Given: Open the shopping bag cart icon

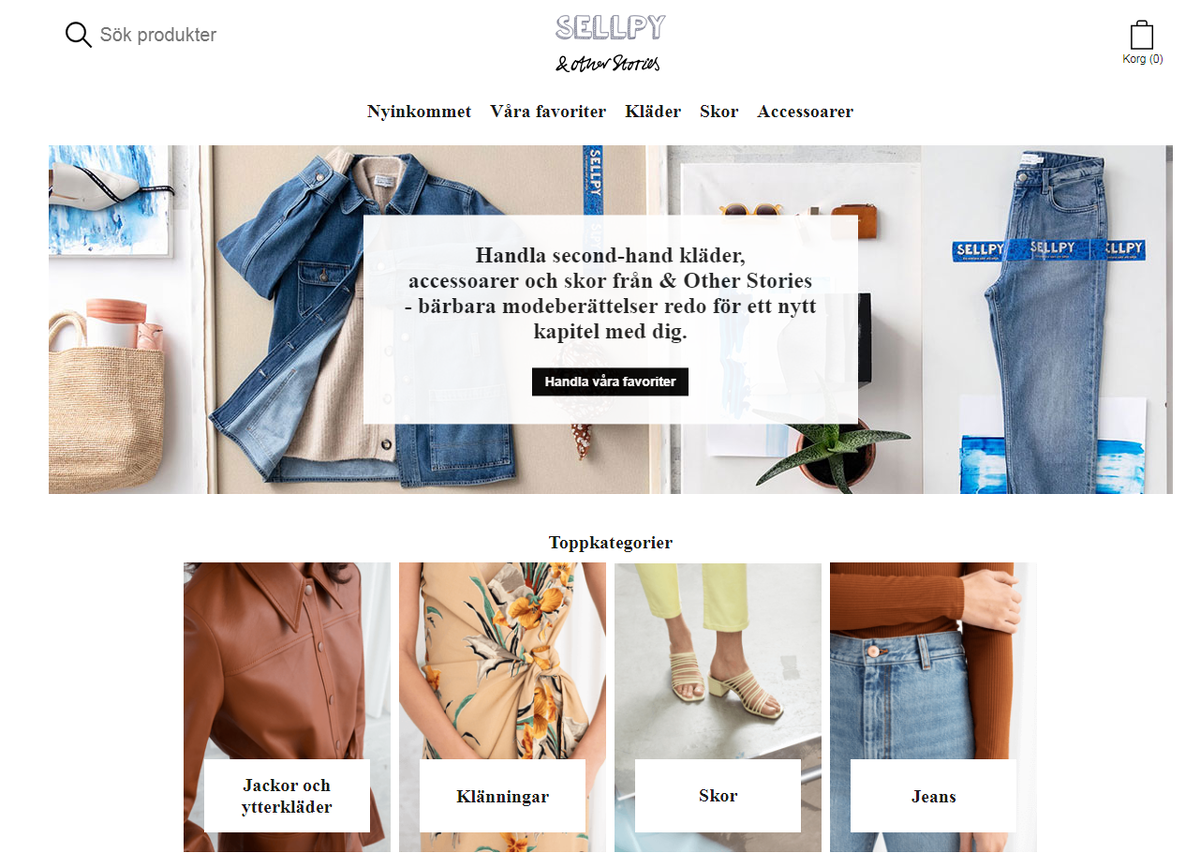Looking at the screenshot, I should pyautogui.click(x=1142, y=35).
